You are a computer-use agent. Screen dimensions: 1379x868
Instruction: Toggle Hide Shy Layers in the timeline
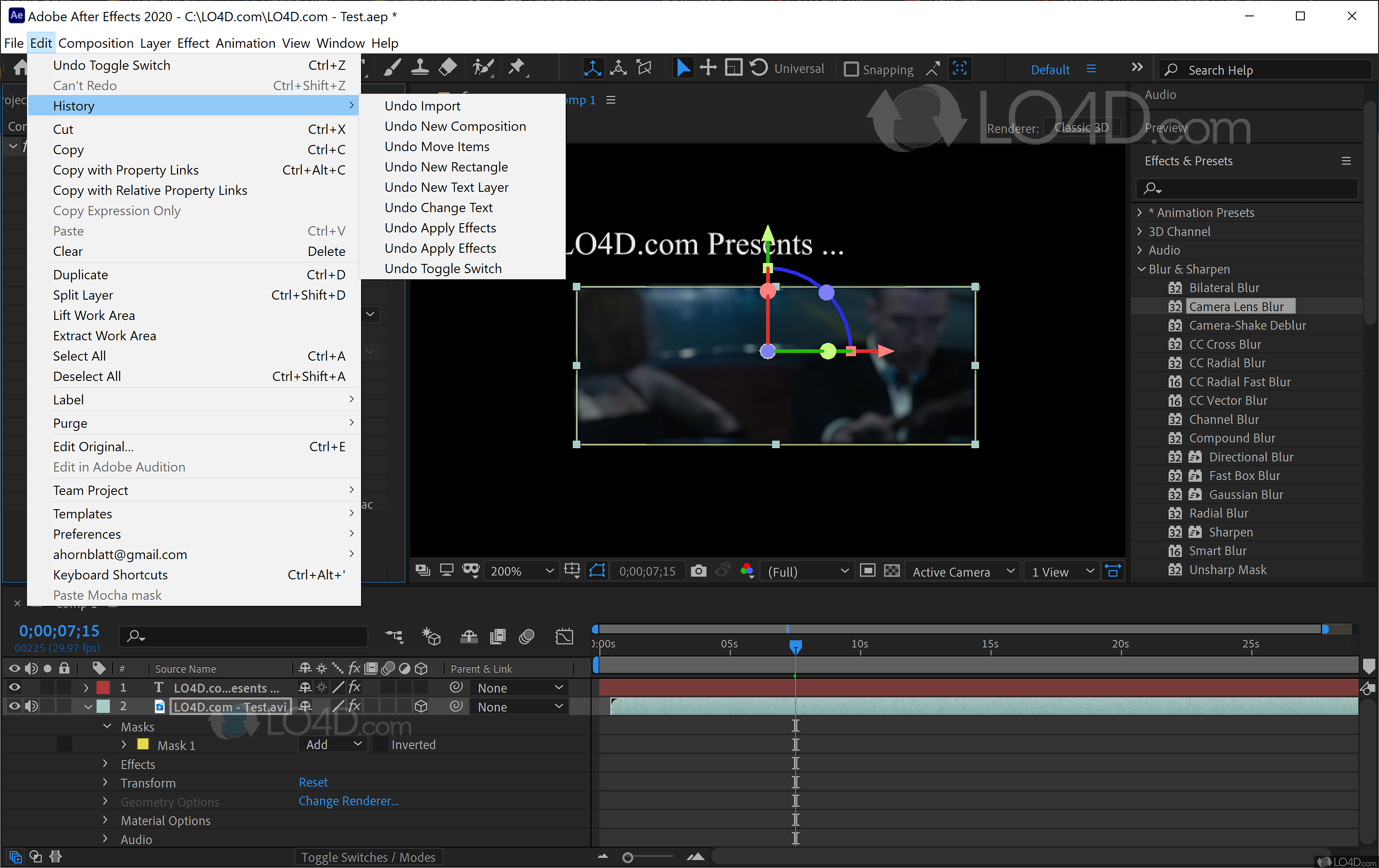click(x=469, y=636)
